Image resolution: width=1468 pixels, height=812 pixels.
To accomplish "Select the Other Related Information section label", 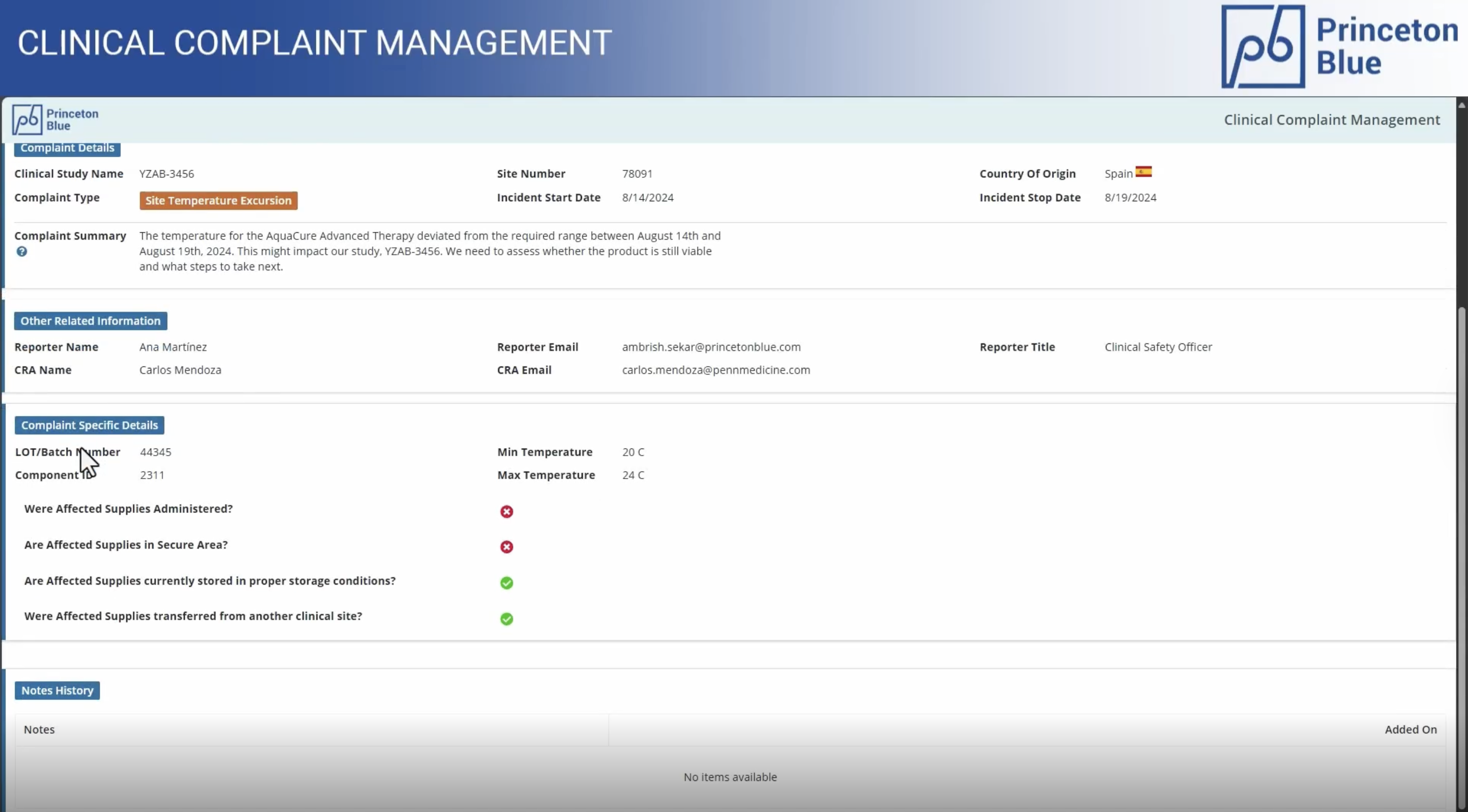I will pos(91,321).
